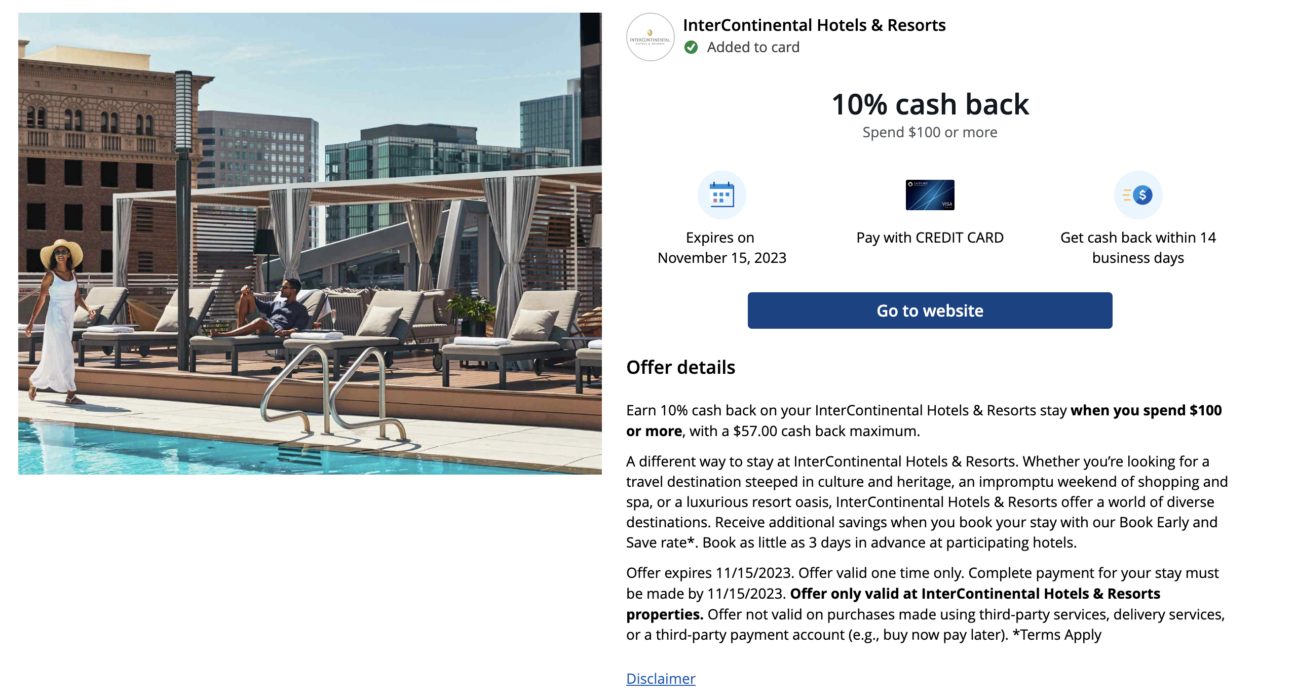The width and height of the screenshot is (1296, 700).
Task: Open the Disclaimer link
Action: 660,678
